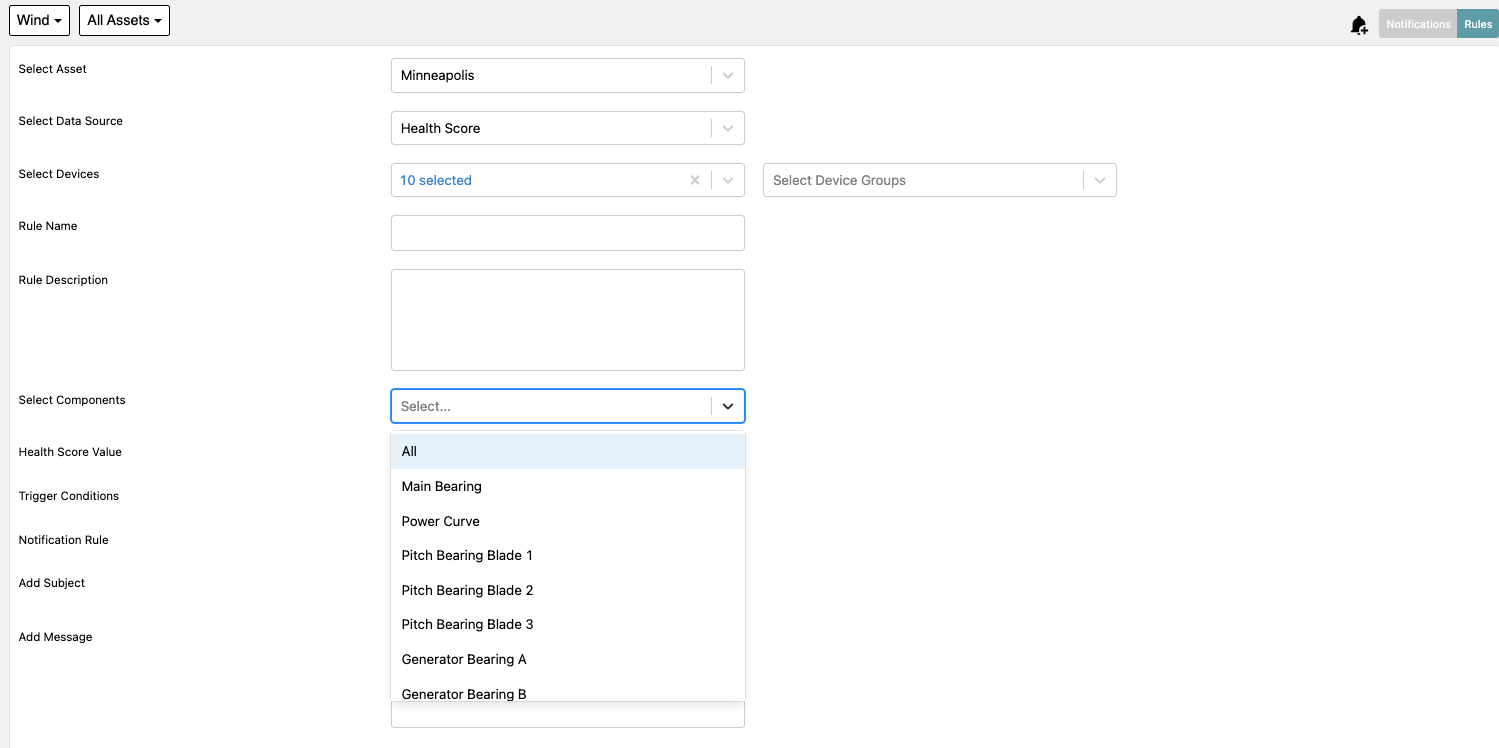
Task: Click the Add Subject label
Action: 52,583
